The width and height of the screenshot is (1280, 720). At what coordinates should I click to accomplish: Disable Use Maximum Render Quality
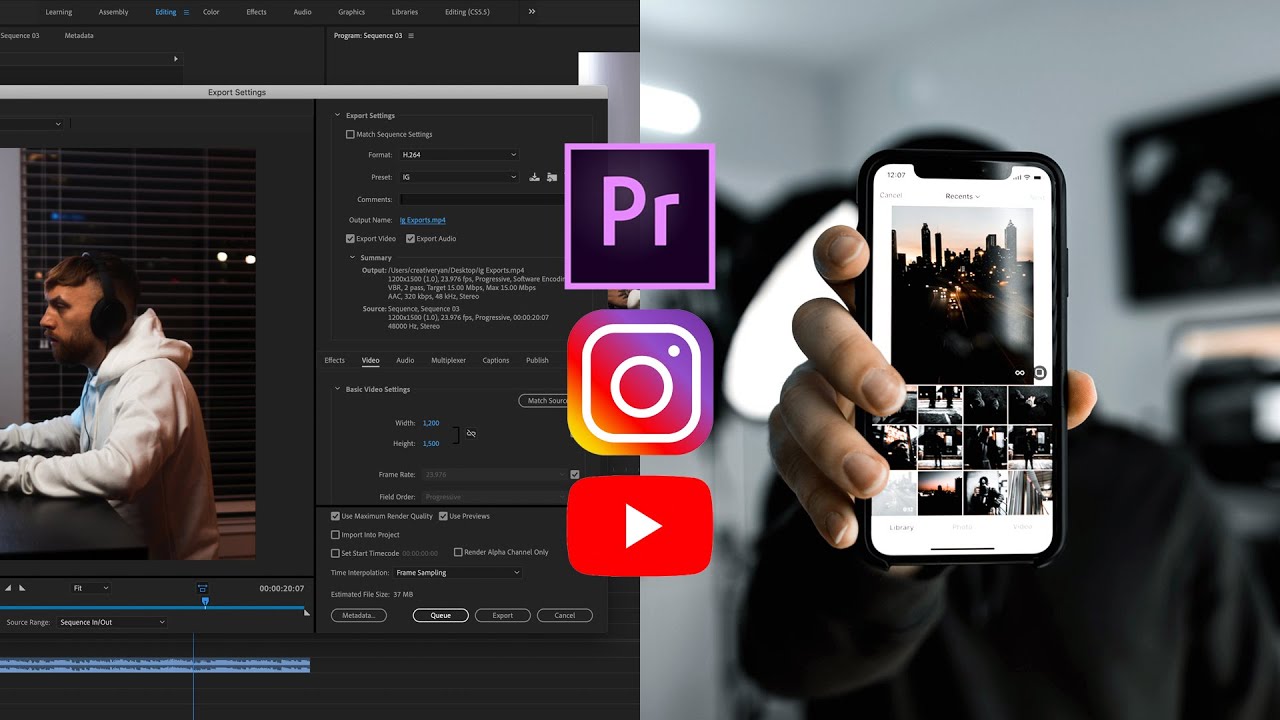click(x=335, y=516)
